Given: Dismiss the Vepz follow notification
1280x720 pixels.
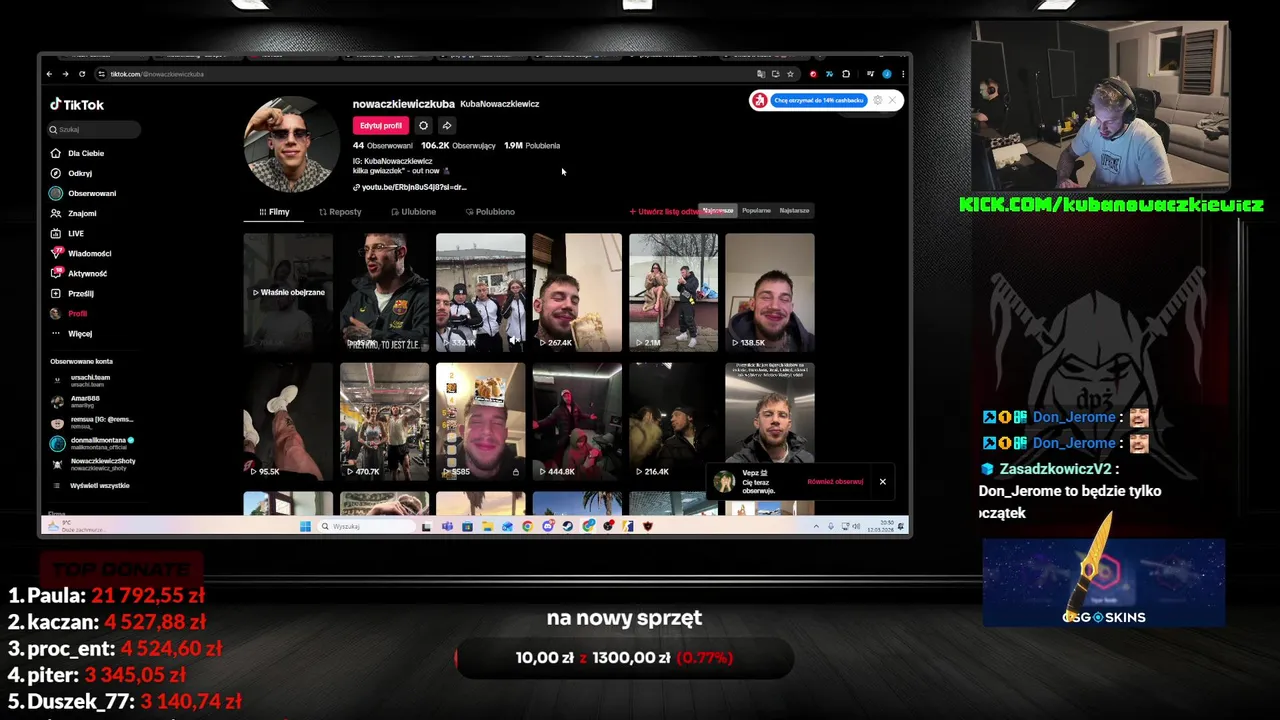Looking at the screenshot, I should (x=882, y=482).
